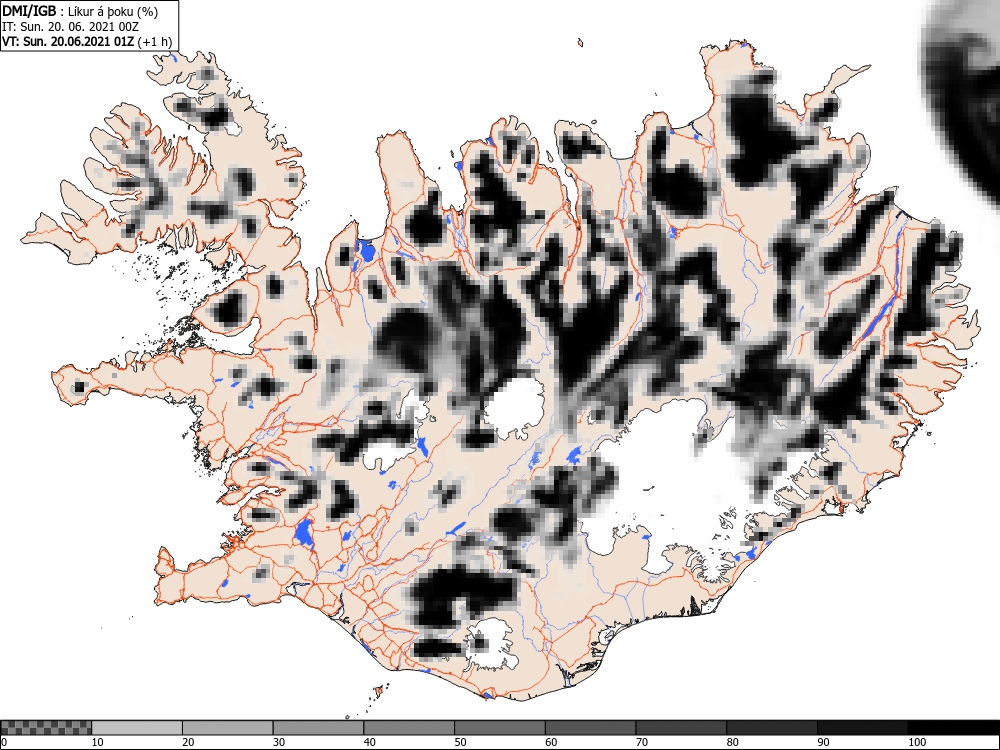This screenshot has height=750, width=1000.
Task: Click the 60–70 percent legend swatch
Action: coord(590,728)
